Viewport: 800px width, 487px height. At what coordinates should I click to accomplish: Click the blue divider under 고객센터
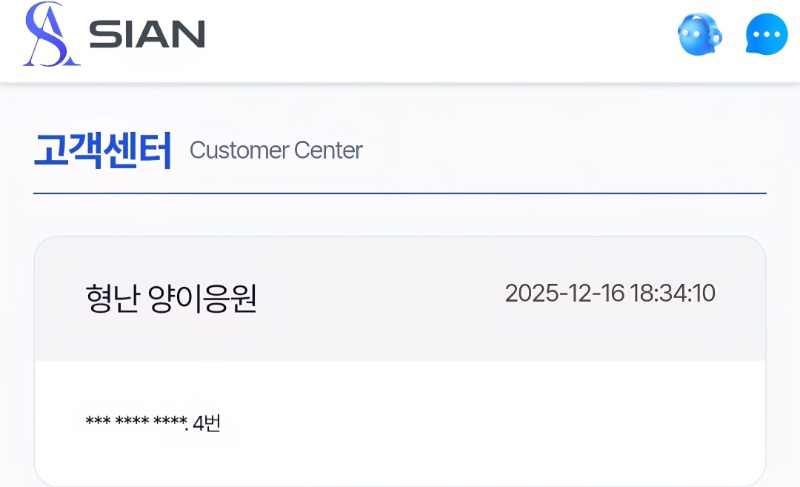[400, 192]
